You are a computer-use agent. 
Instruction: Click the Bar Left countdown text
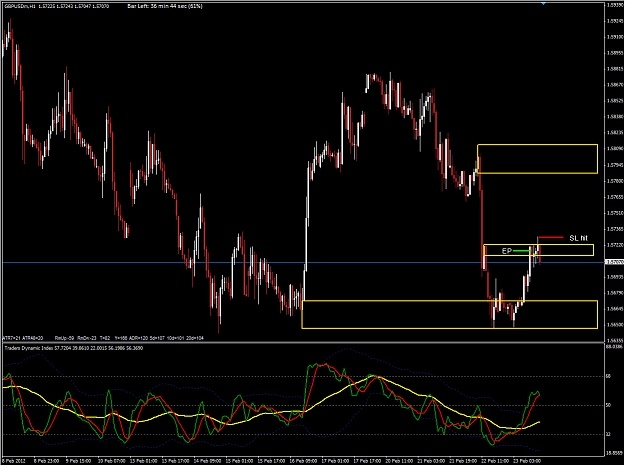click(x=165, y=6)
